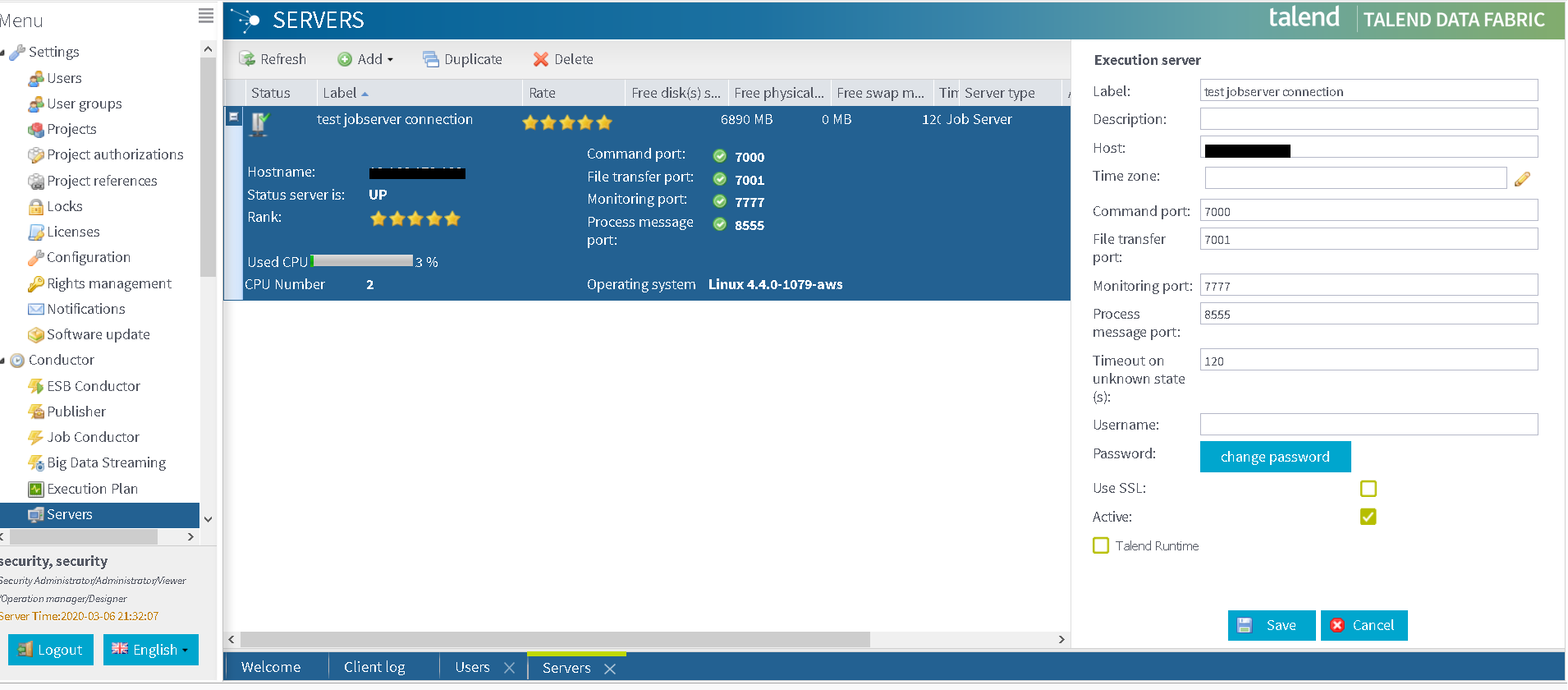1568x690 pixels.
Task: Collapse the test jobserver connection row
Action: click(x=234, y=117)
